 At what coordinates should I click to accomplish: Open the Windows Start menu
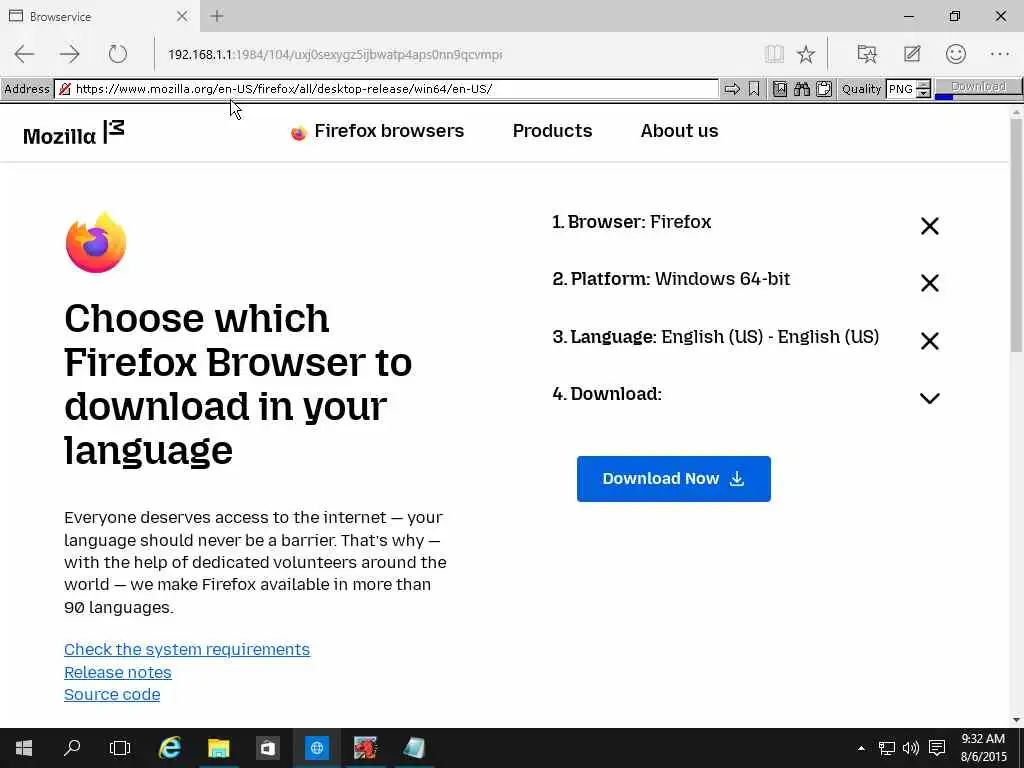(24, 748)
